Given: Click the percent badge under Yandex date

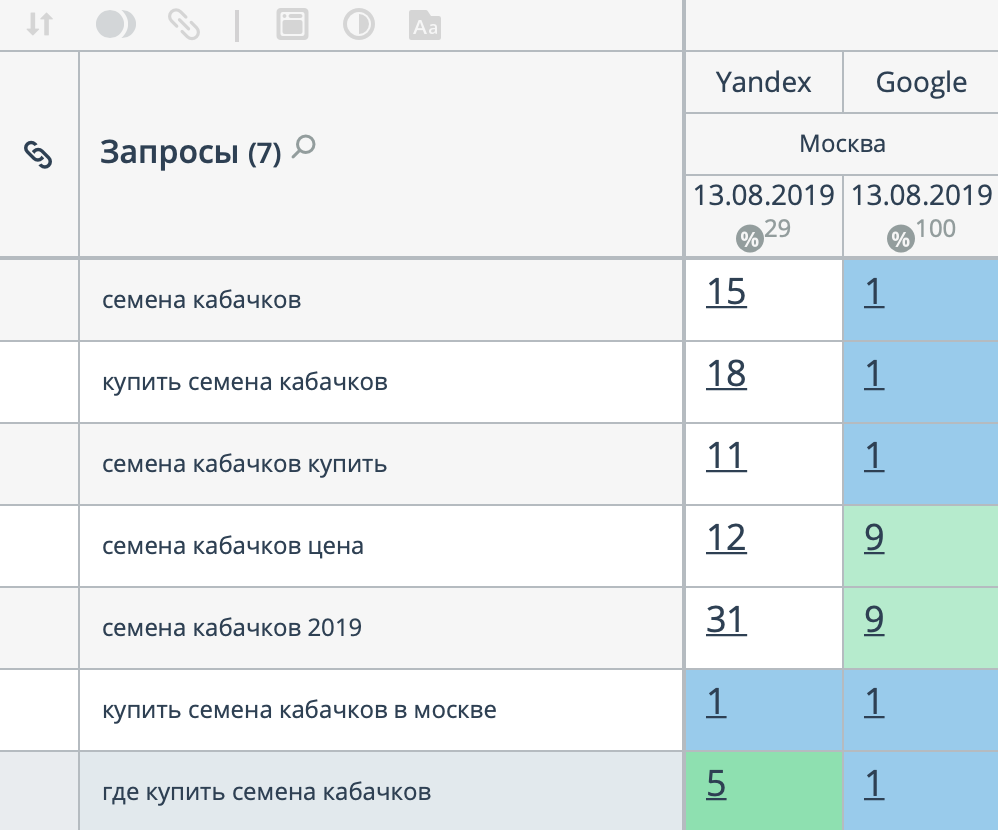Looking at the screenshot, I should click(748, 239).
